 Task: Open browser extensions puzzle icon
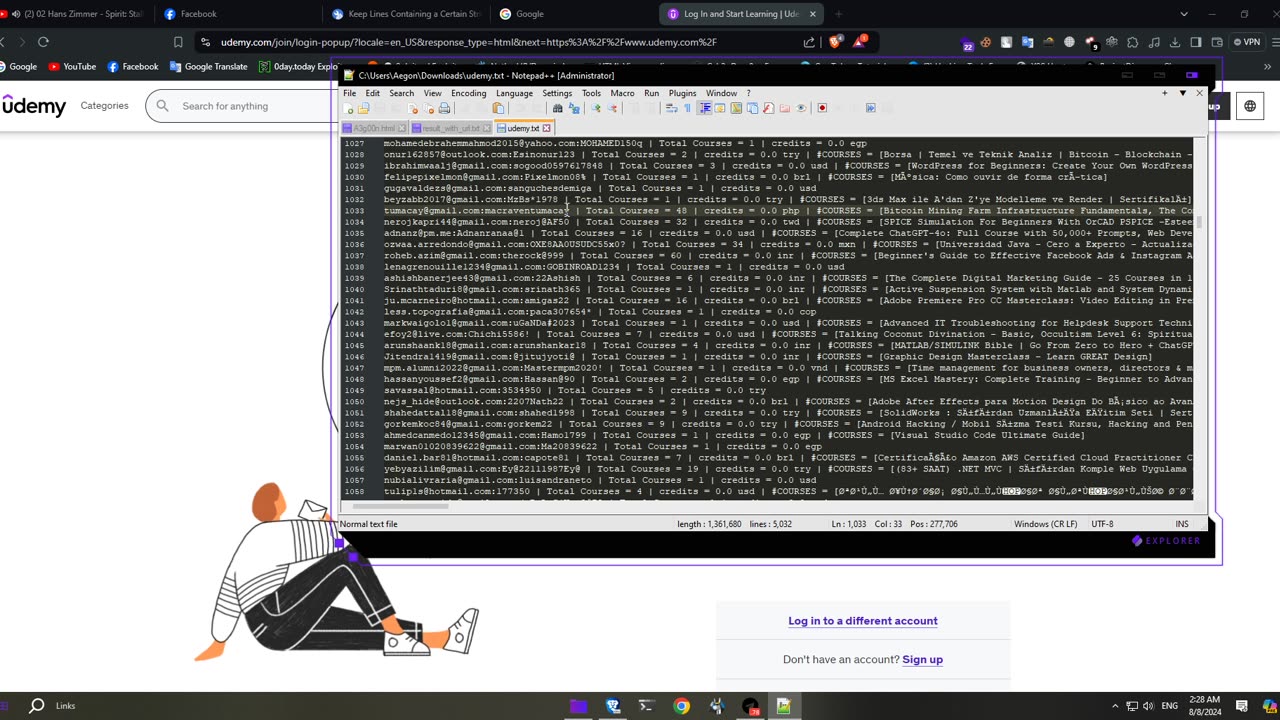point(1132,42)
